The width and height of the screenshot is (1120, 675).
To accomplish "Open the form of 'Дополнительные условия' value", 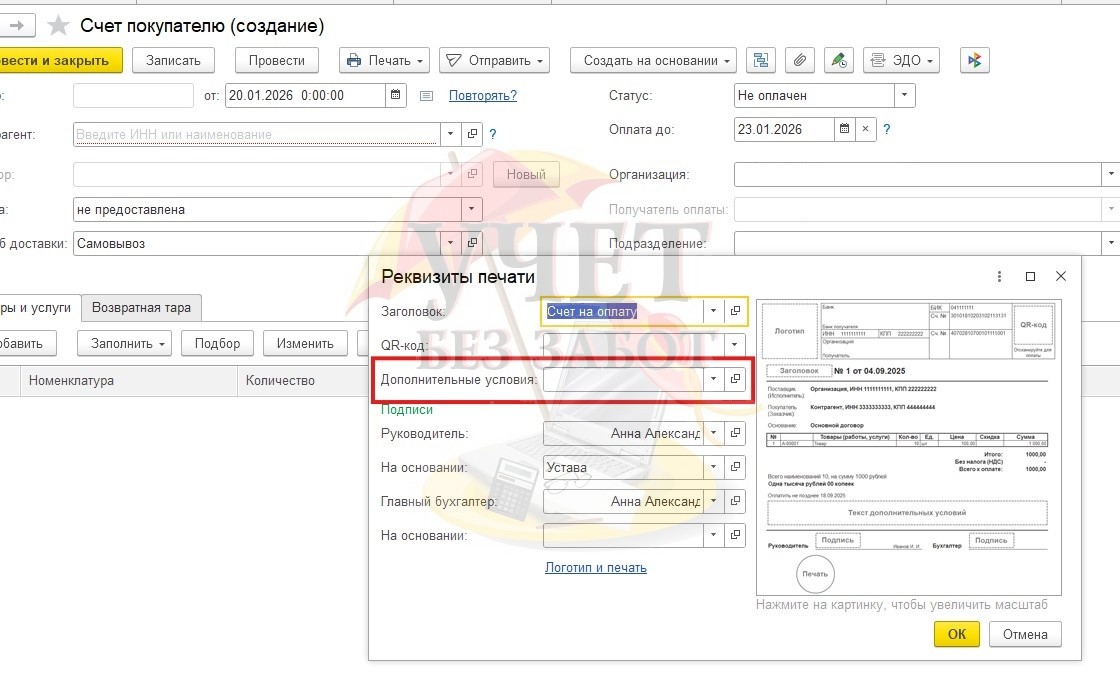I will click(x=735, y=380).
